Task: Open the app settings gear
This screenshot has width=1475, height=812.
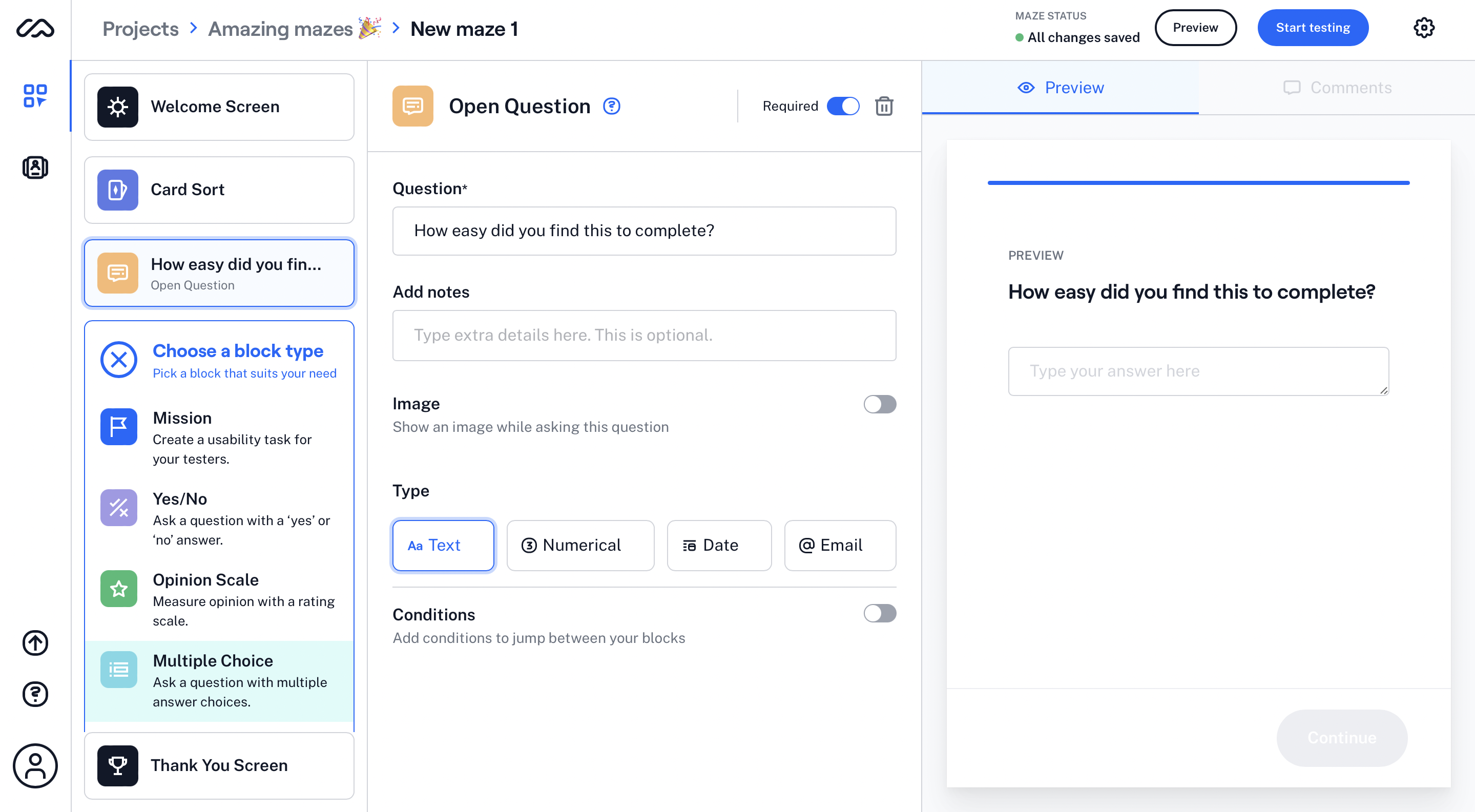Action: tap(1425, 28)
